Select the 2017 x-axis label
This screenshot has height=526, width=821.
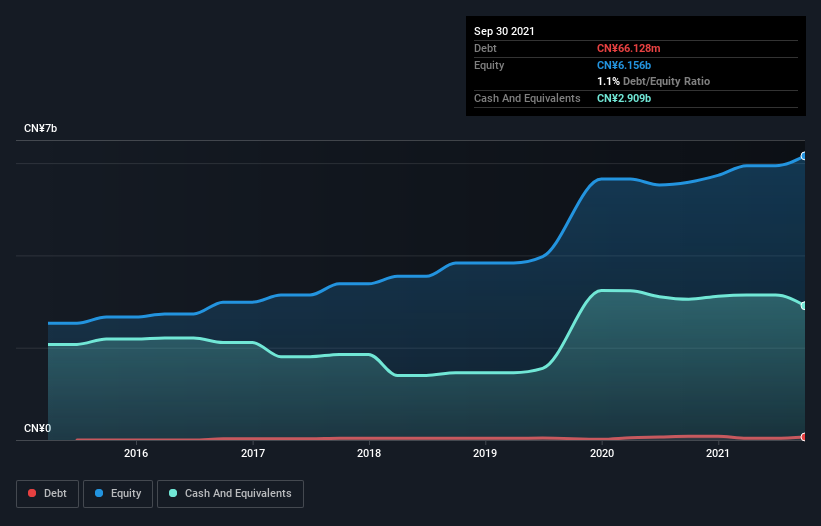tap(253, 453)
